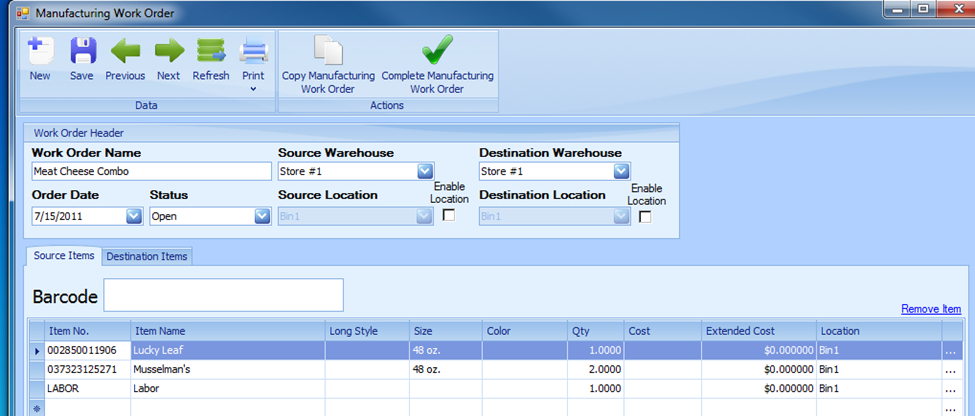Open Source Warehouse dropdown
975x416 pixels.
tap(425, 171)
